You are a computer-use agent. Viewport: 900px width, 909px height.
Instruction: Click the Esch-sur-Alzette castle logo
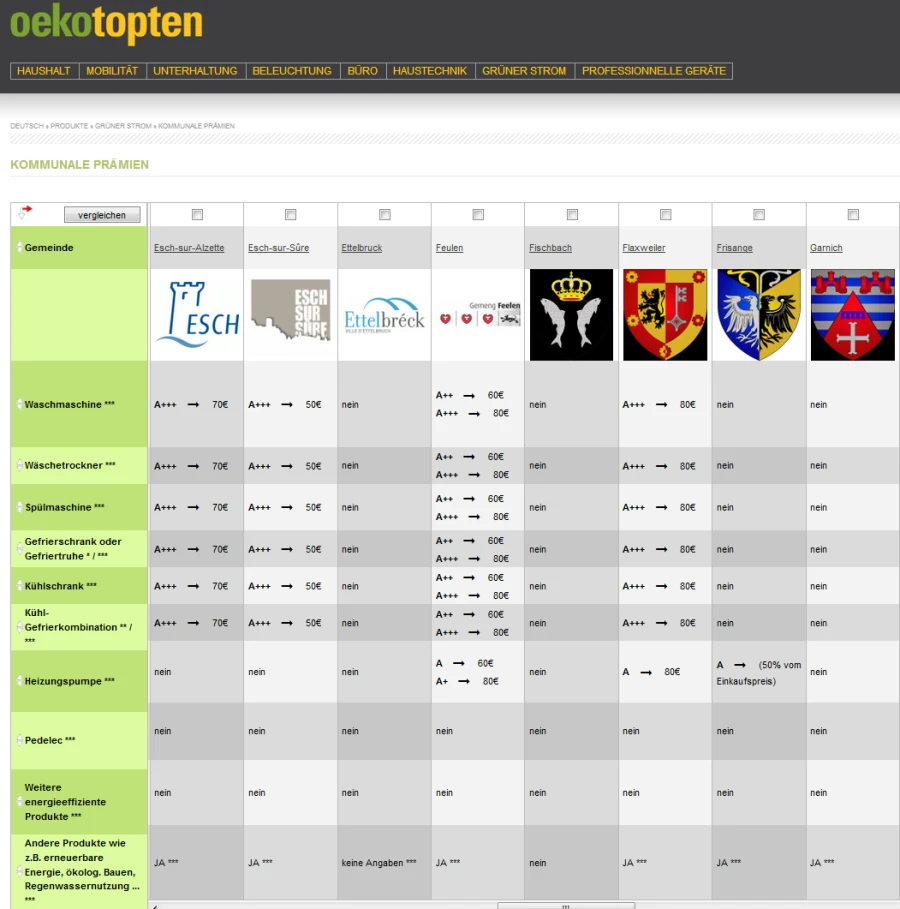click(x=196, y=315)
